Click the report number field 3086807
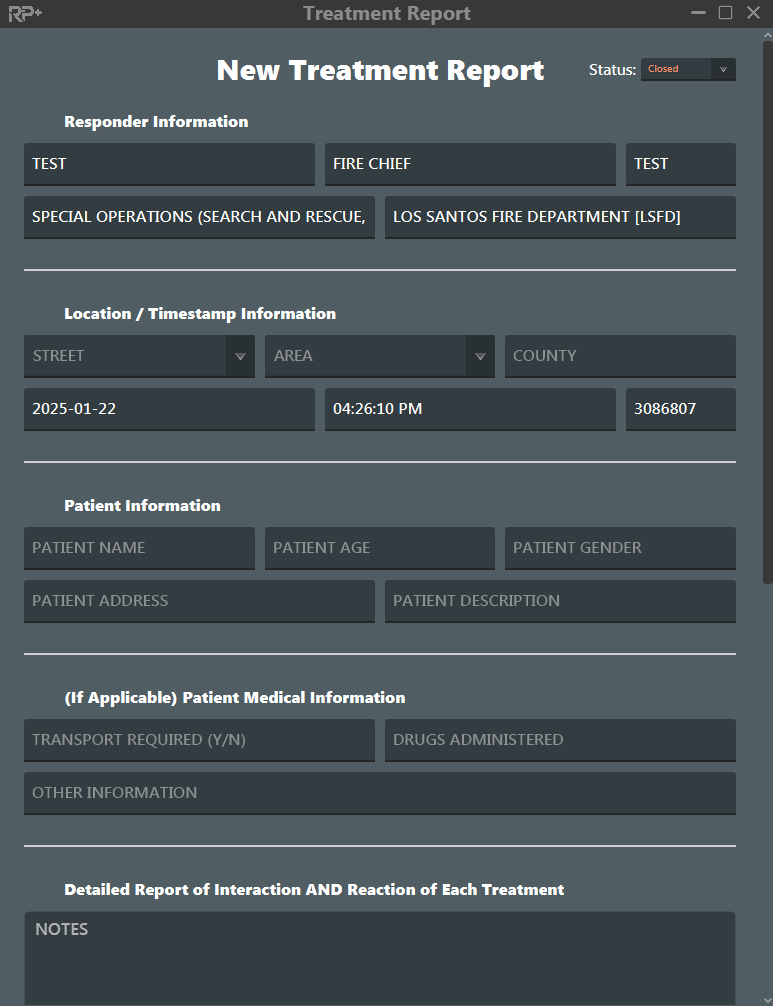 (x=680, y=409)
